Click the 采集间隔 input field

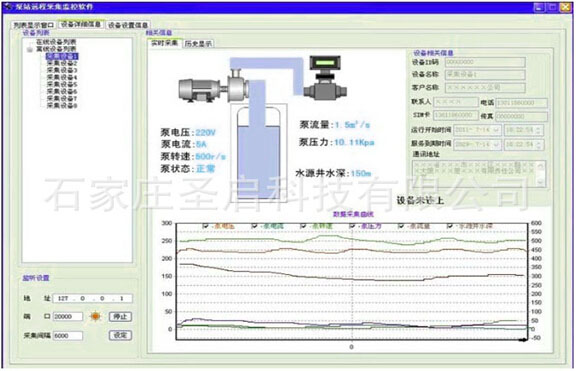coord(68,335)
